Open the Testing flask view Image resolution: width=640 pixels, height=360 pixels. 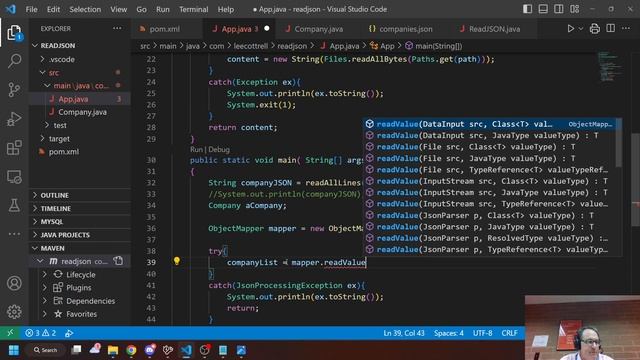click(14, 205)
